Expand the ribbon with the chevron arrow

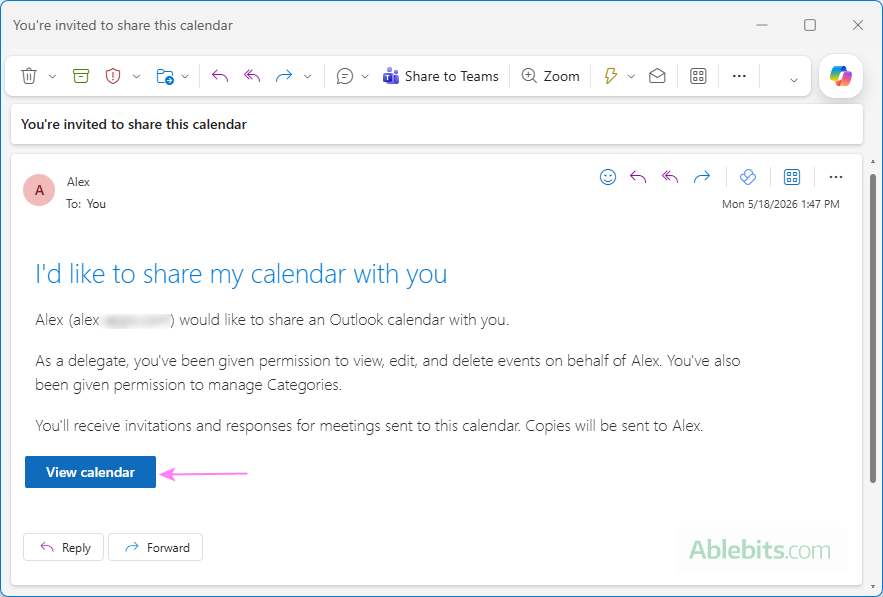(794, 80)
